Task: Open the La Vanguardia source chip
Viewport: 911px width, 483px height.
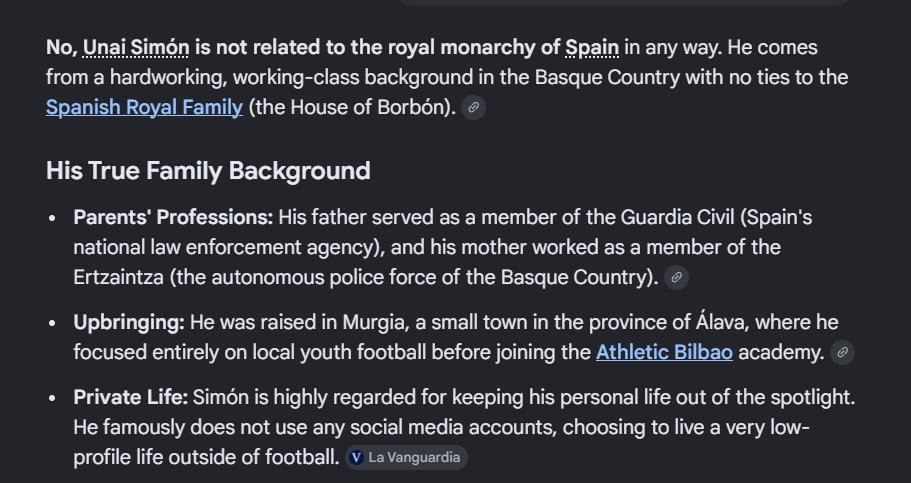Action: click(406, 457)
